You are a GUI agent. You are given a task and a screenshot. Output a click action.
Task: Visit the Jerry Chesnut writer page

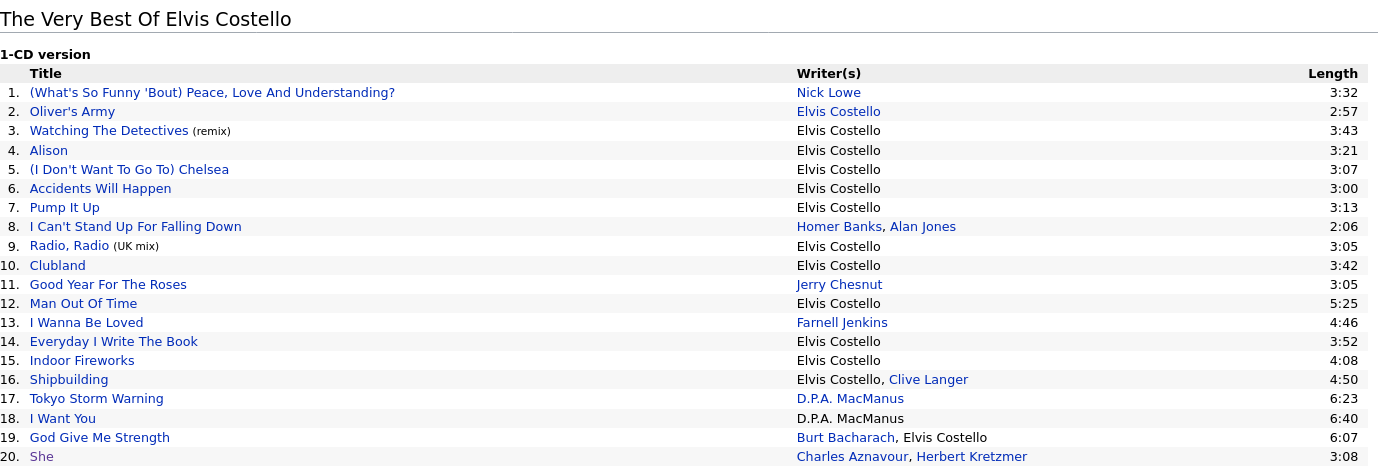point(839,285)
